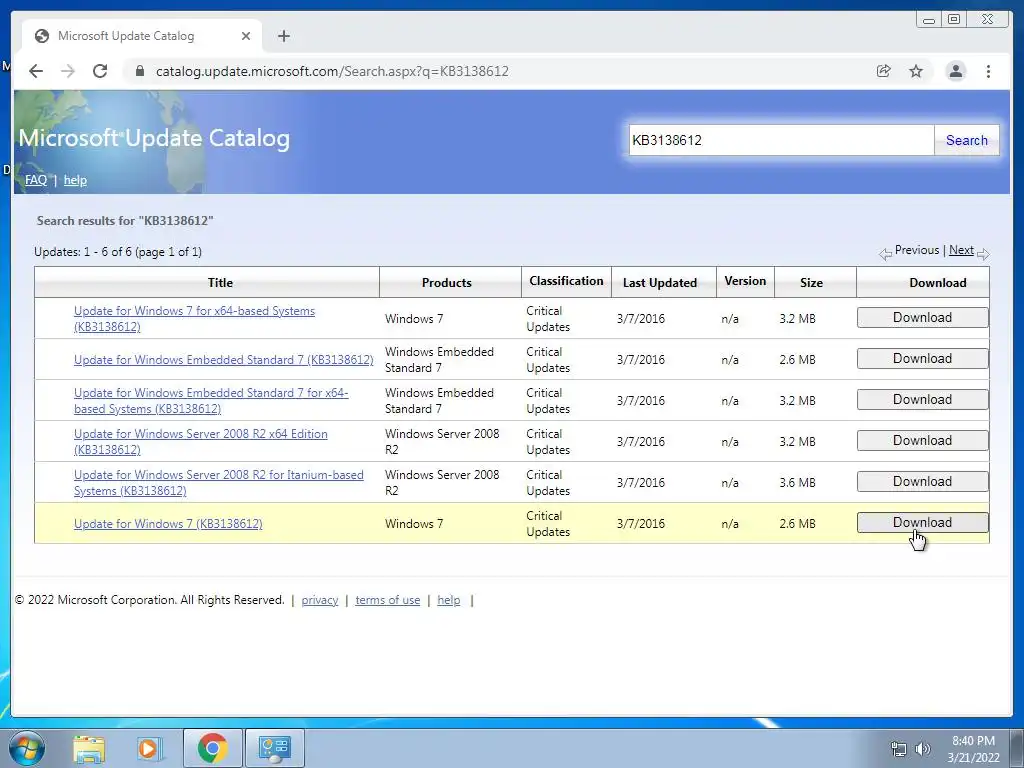Open Windows Server 2008 R2 Itanium-based update link

(219, 483)
